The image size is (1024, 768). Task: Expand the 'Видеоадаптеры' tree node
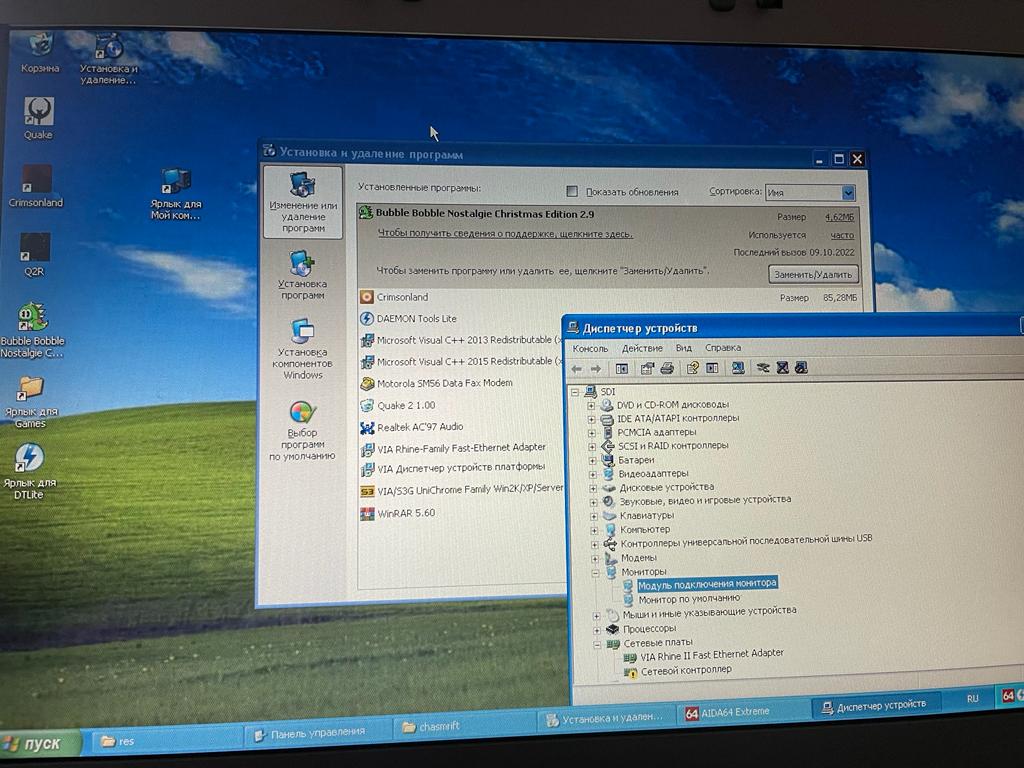pyautogui.click(x=593, y=474)
